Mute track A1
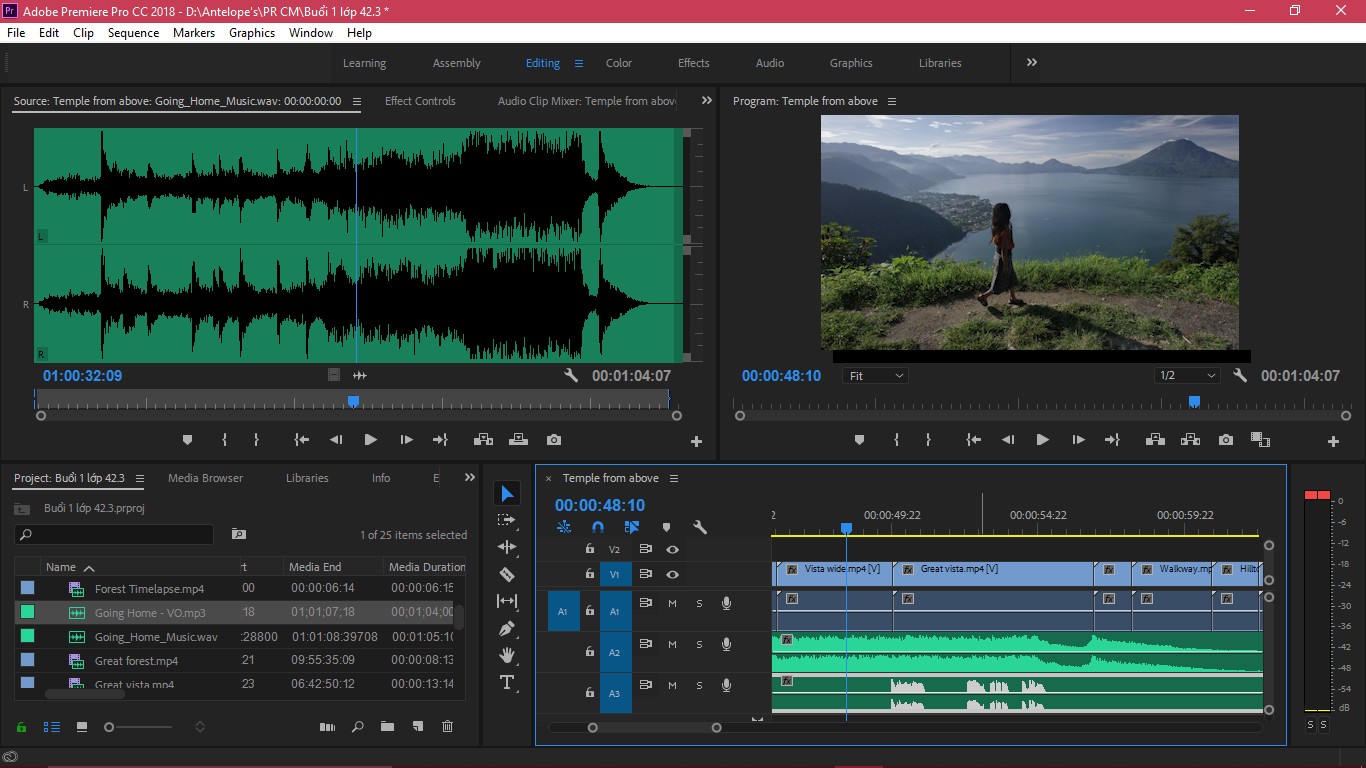 coord(672,603)
